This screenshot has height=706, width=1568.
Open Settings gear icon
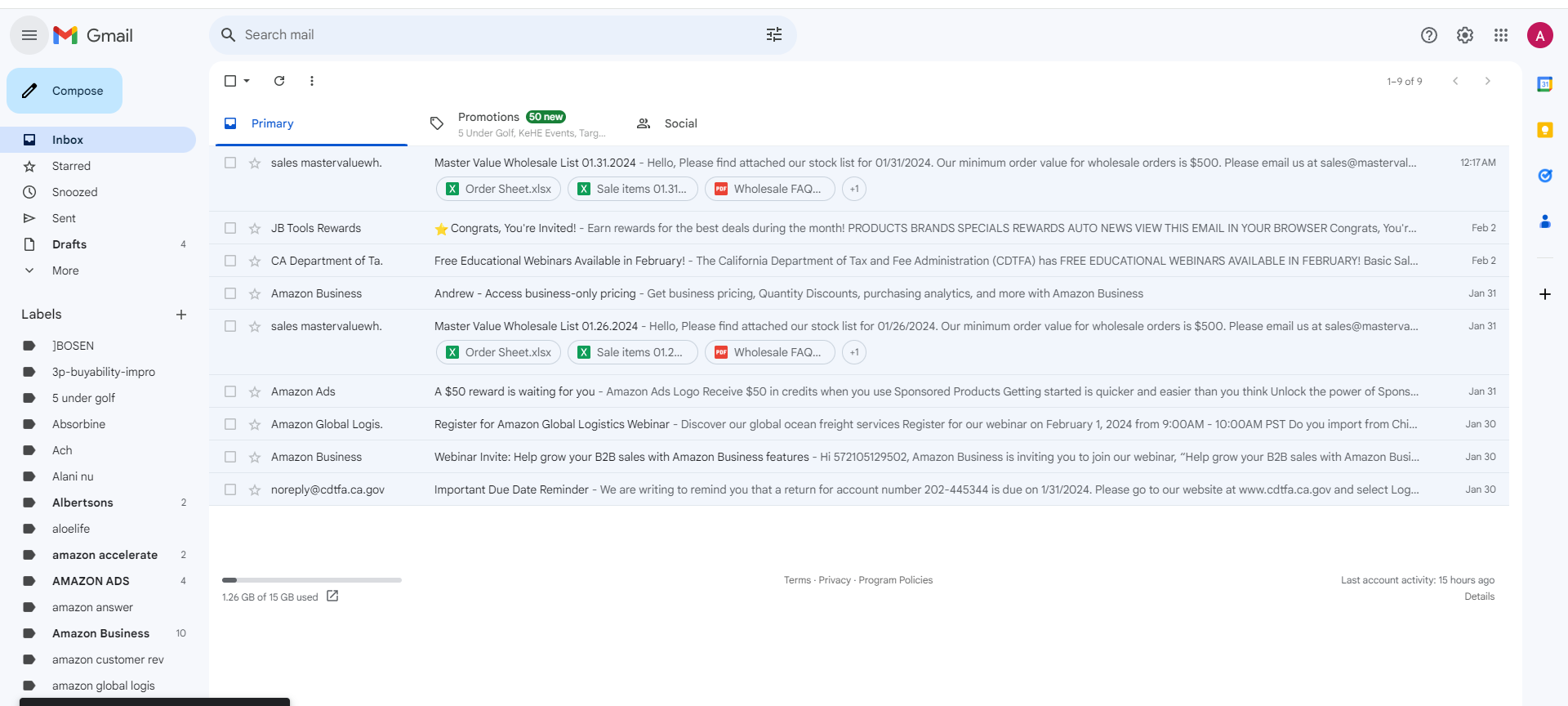pos(1465,35)
